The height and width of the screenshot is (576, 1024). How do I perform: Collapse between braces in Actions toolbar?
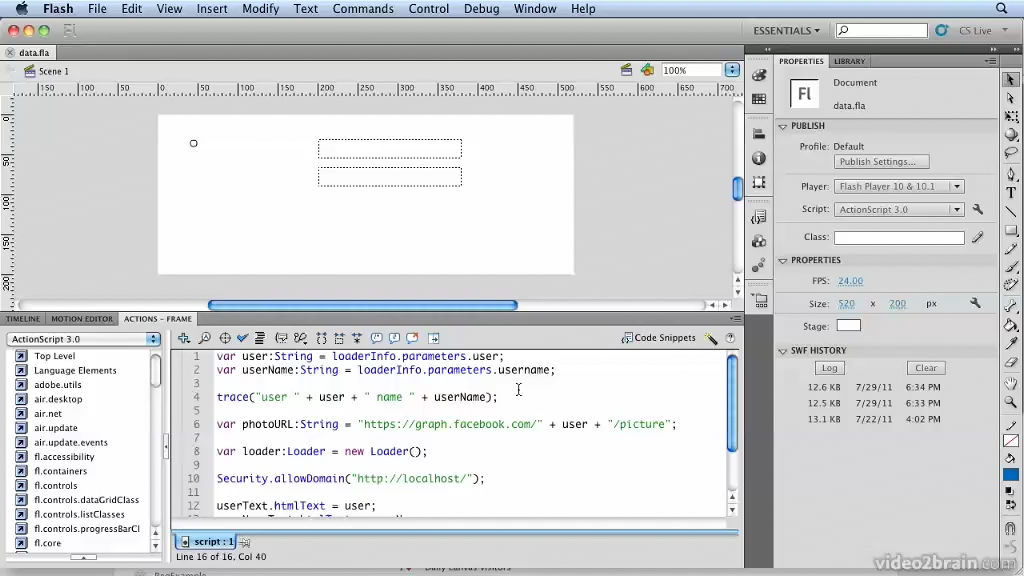click(x=321, y=338)
